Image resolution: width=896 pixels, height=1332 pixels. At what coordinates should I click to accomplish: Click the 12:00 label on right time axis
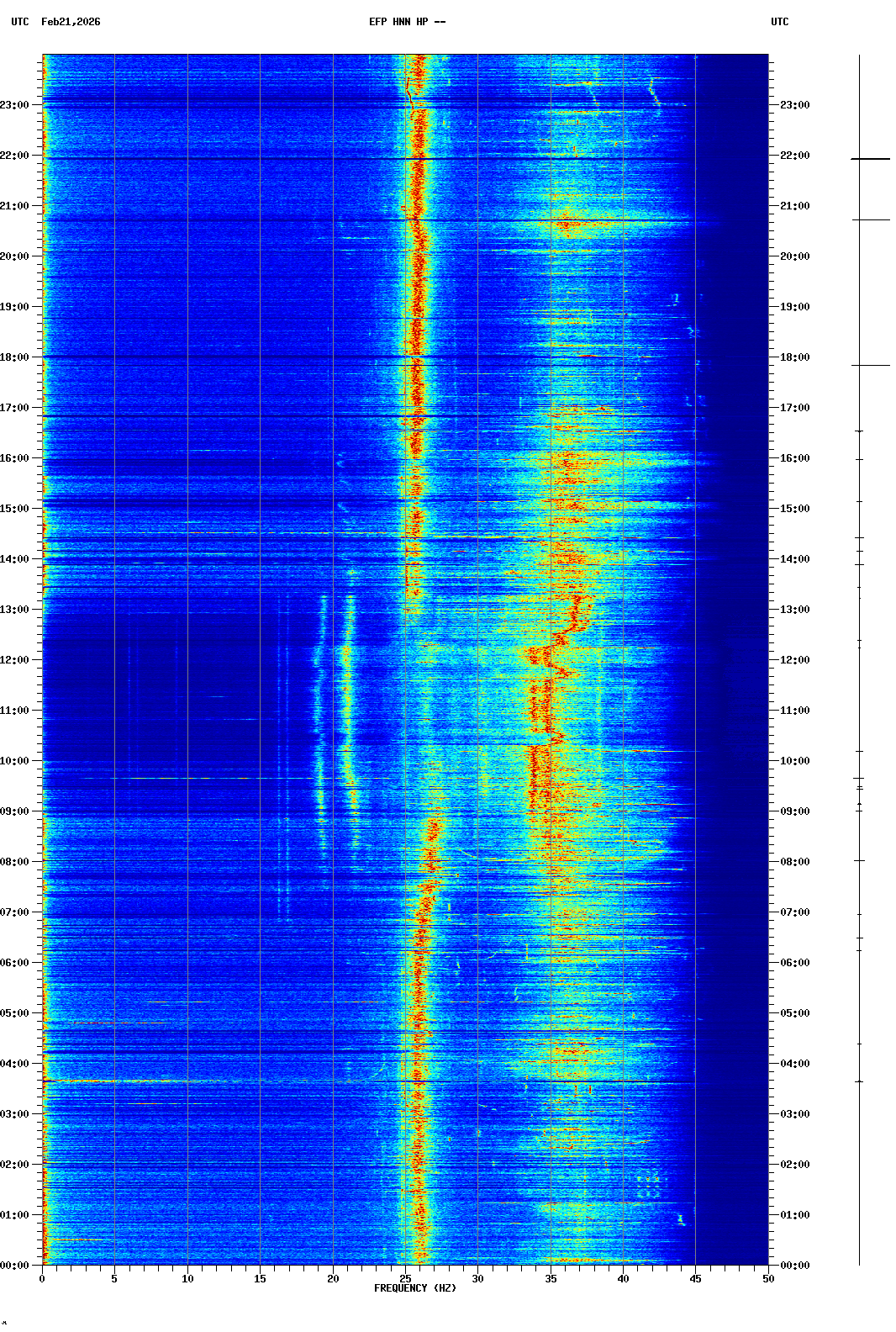(794, 660)
